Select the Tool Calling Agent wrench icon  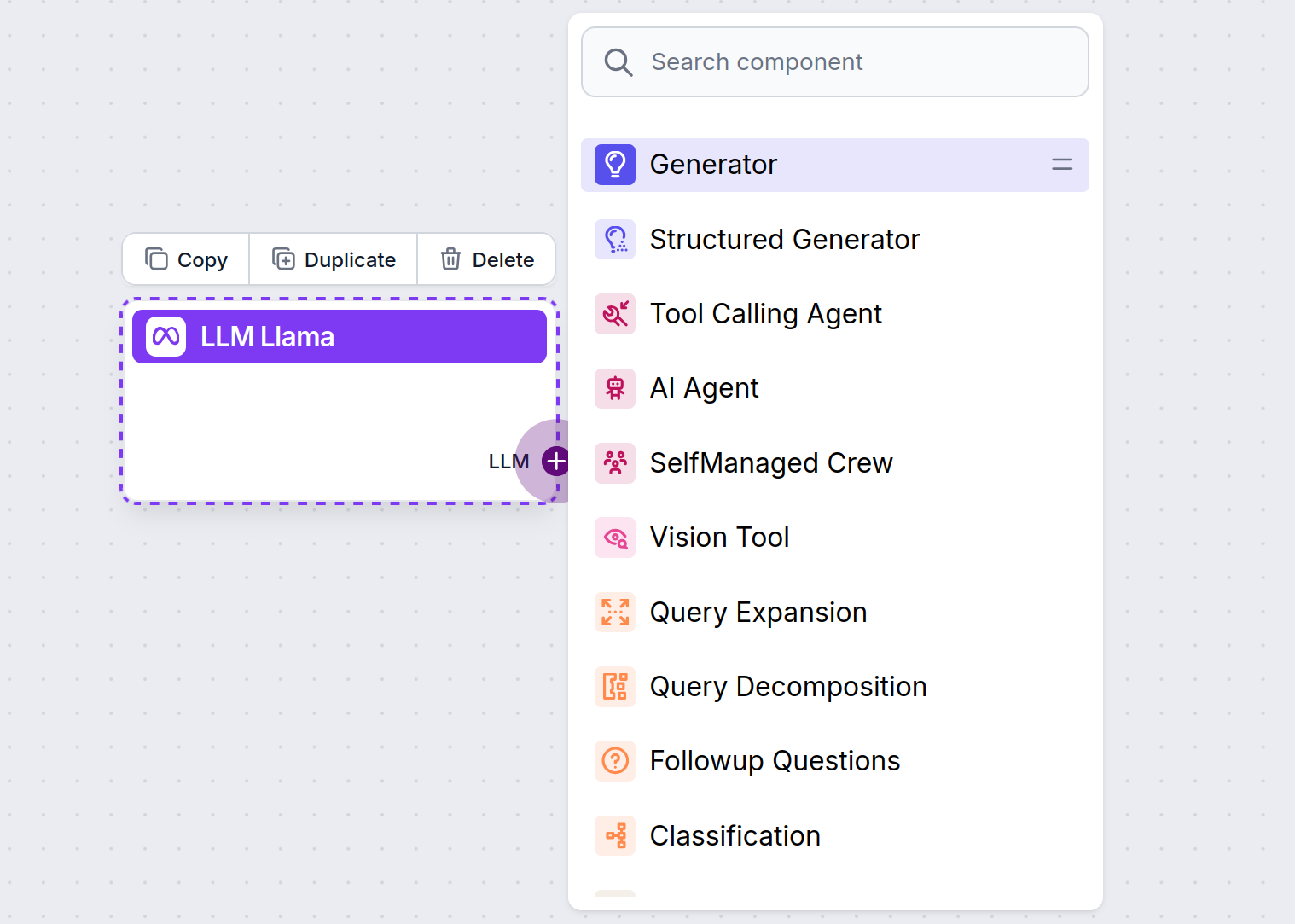(x=614, y=314)
